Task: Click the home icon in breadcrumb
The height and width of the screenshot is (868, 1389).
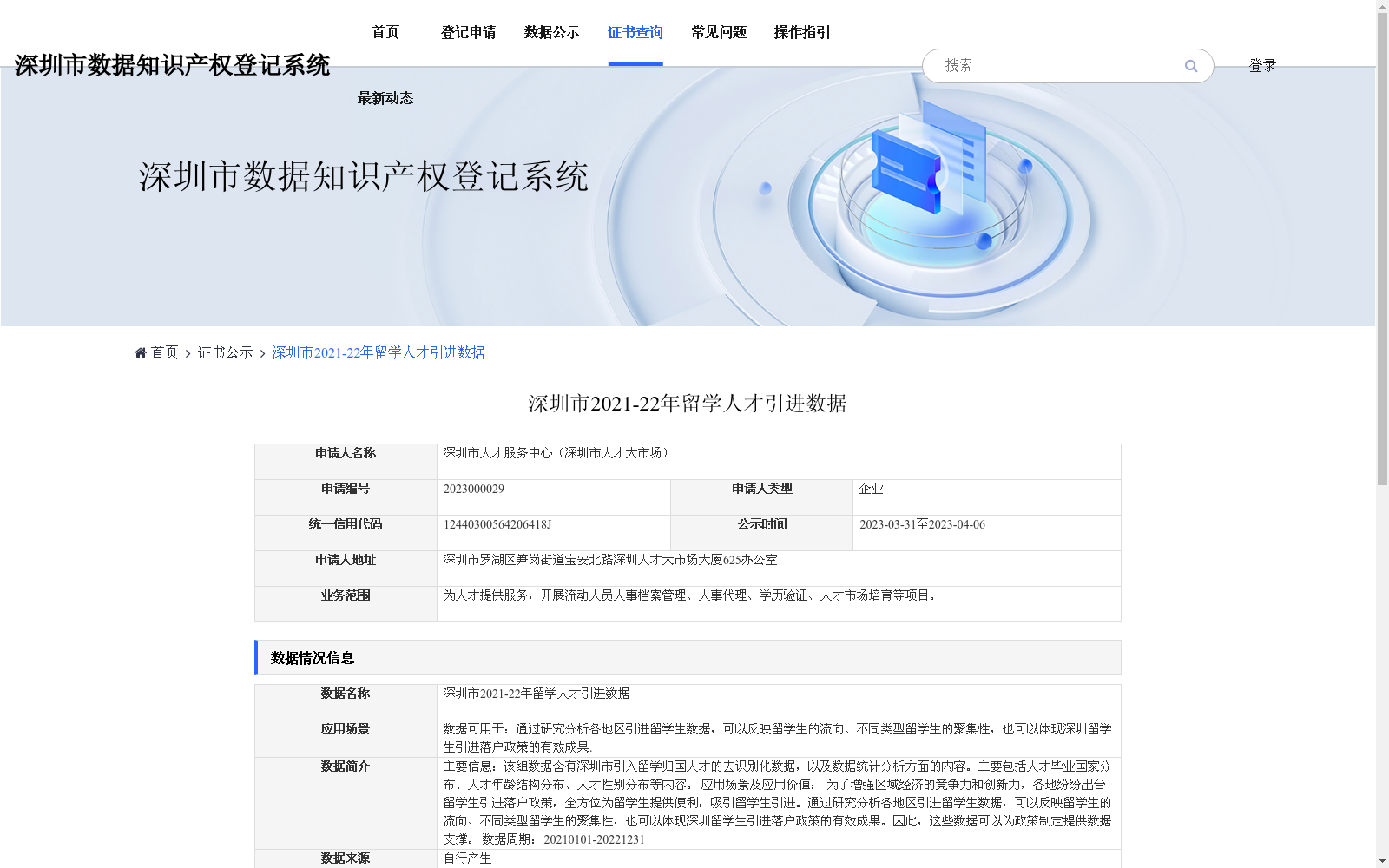Action: [x=141, y=352]
